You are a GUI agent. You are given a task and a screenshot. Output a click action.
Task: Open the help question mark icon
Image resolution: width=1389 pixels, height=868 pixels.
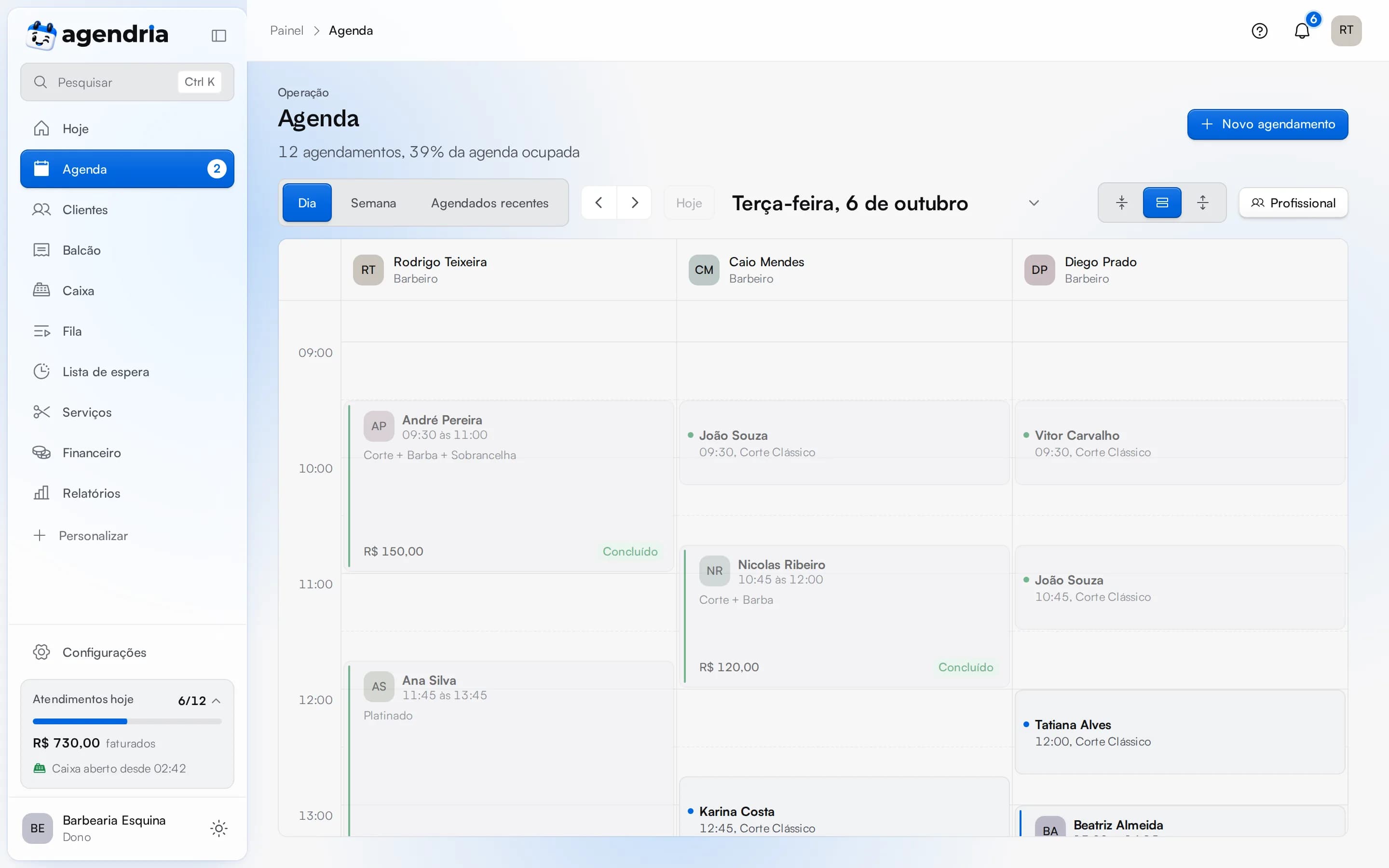[x=1259, y=31]
